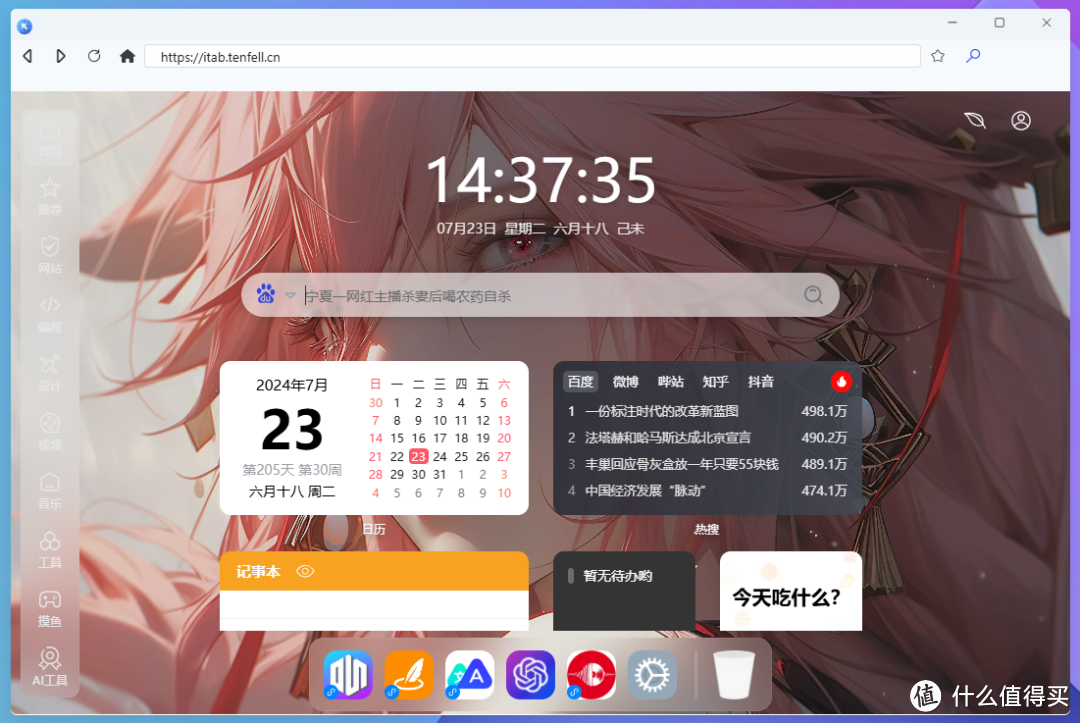Open the settings gear in the dock
The height and width of the screenshot is (723, 1080).
[x=652, y=675]
